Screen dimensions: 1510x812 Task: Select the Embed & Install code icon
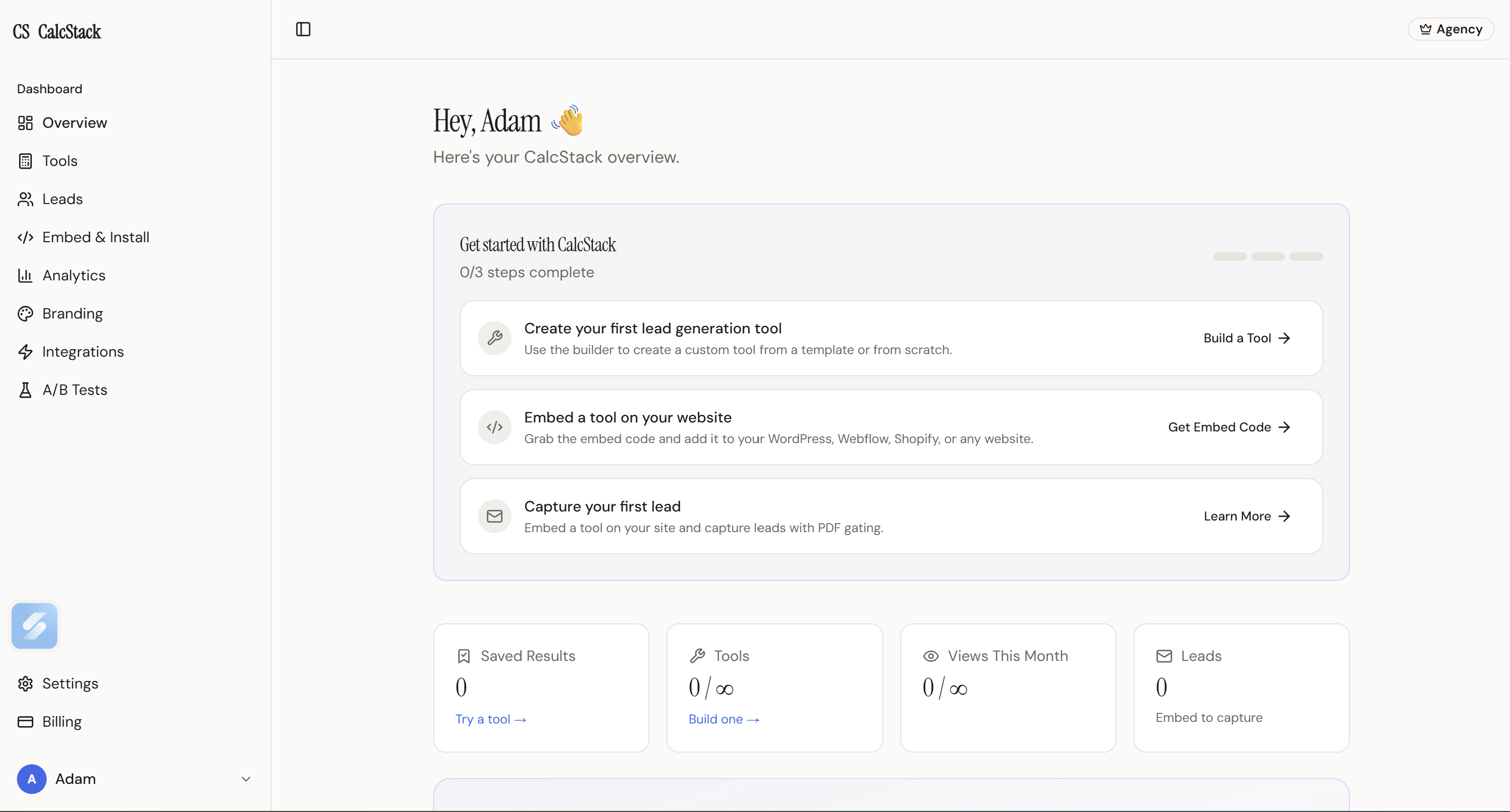pyautogui.click(x=25, y=237)
